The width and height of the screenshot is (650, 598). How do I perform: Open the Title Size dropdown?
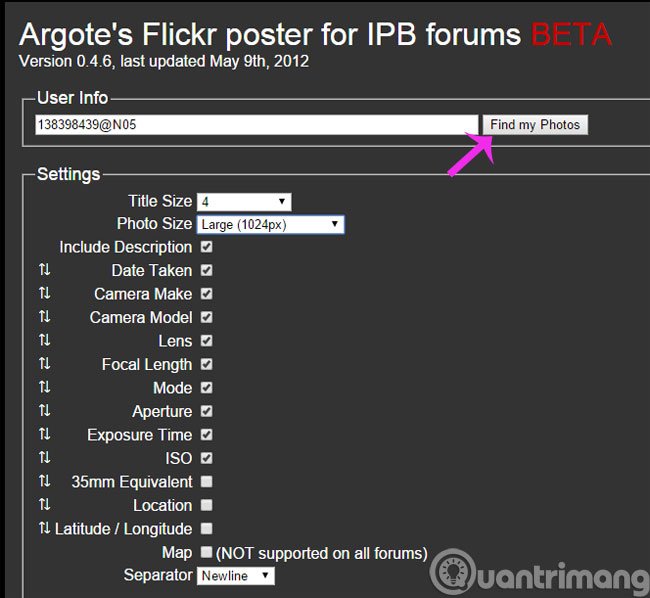click(244, 202)
